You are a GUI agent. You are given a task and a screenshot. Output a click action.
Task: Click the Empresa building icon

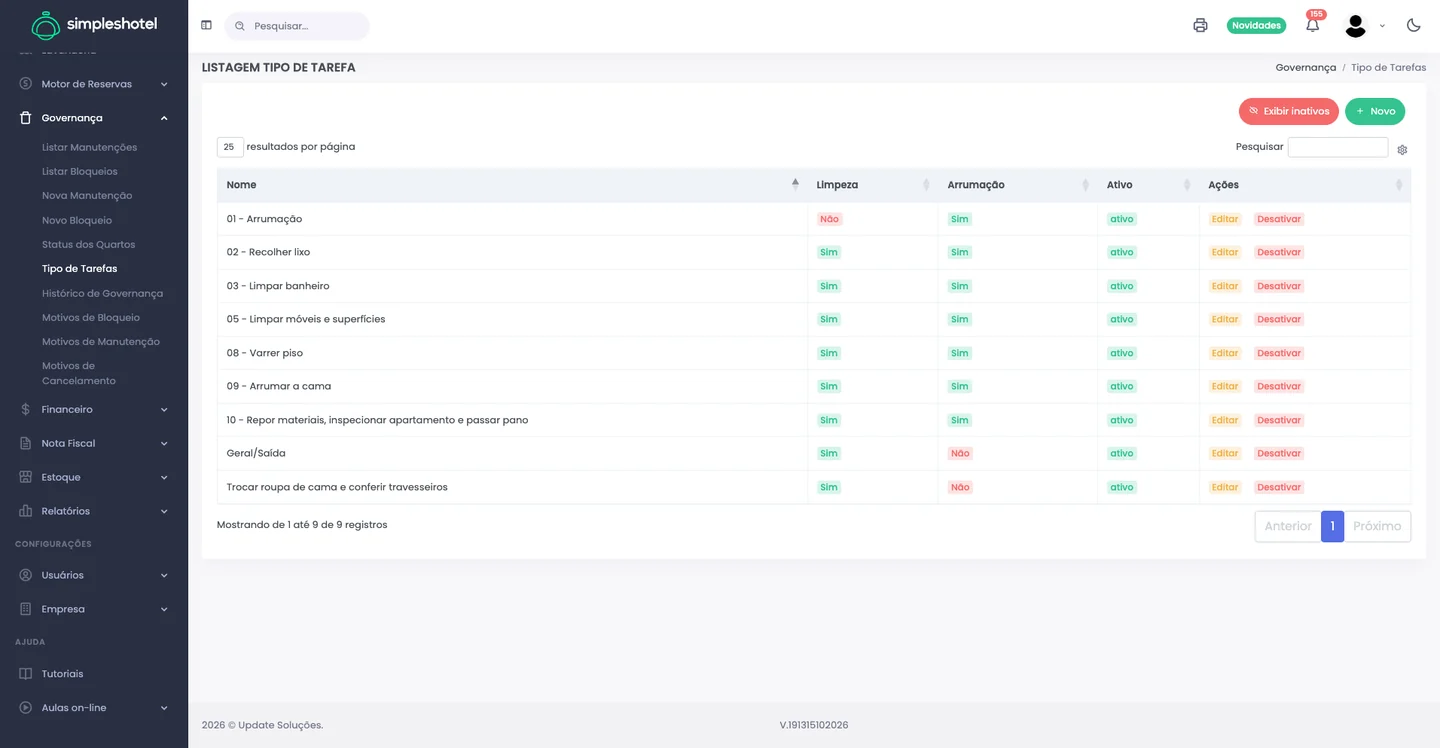click(26, 609)
